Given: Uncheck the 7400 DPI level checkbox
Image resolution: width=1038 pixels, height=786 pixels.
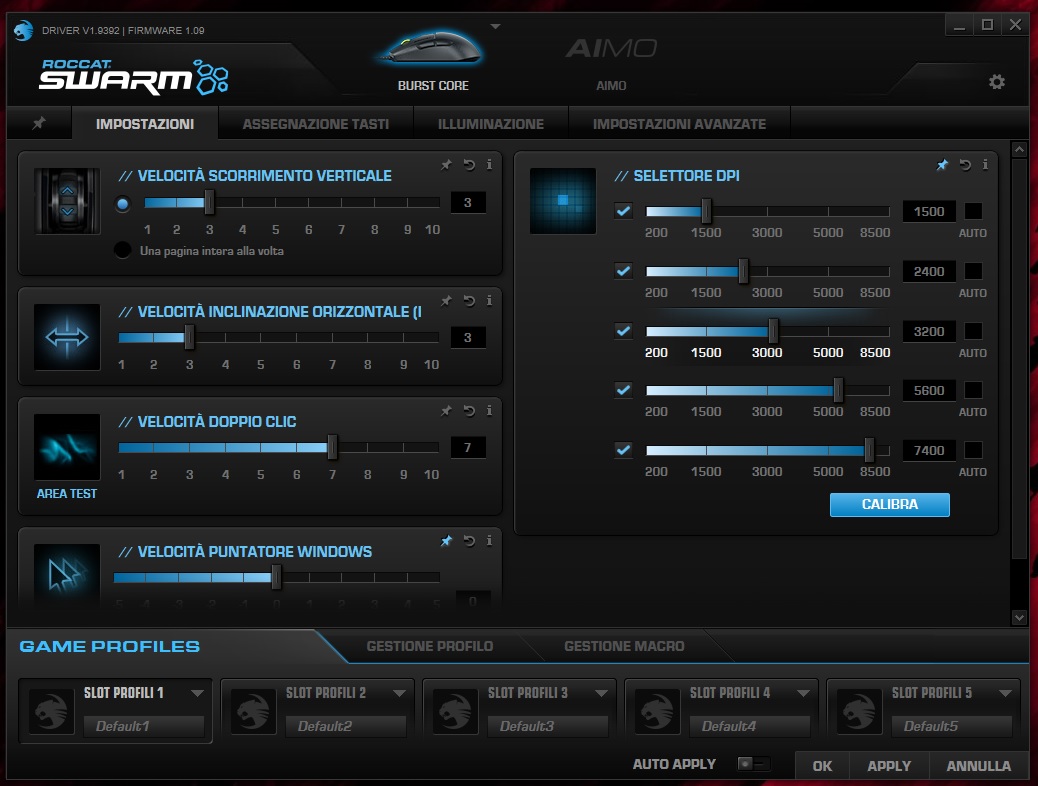Looking at the screenshot, I should (x=623, y=450).
